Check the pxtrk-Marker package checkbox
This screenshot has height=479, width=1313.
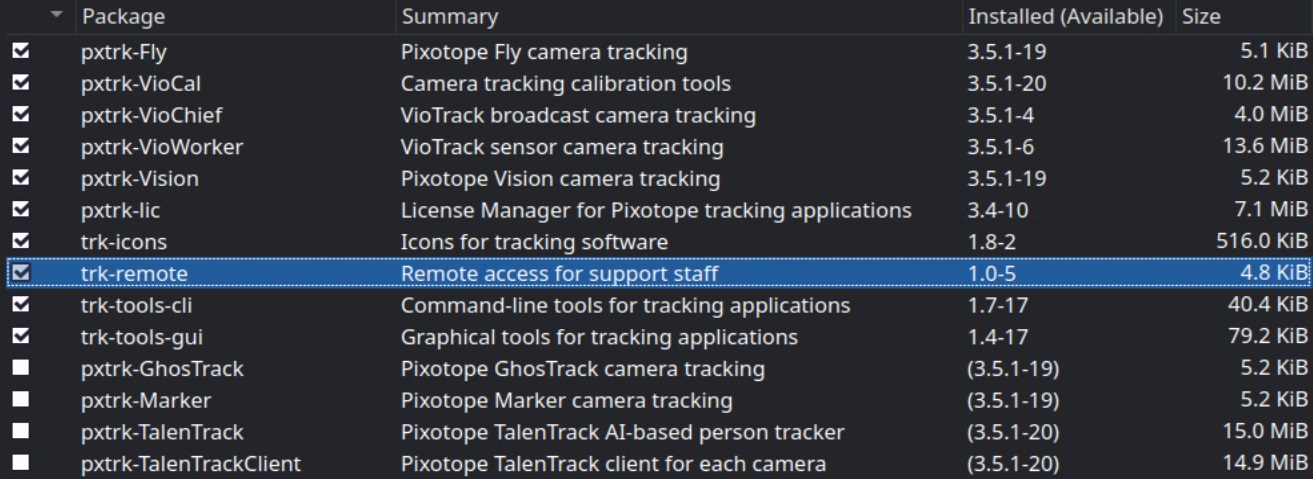20,400
